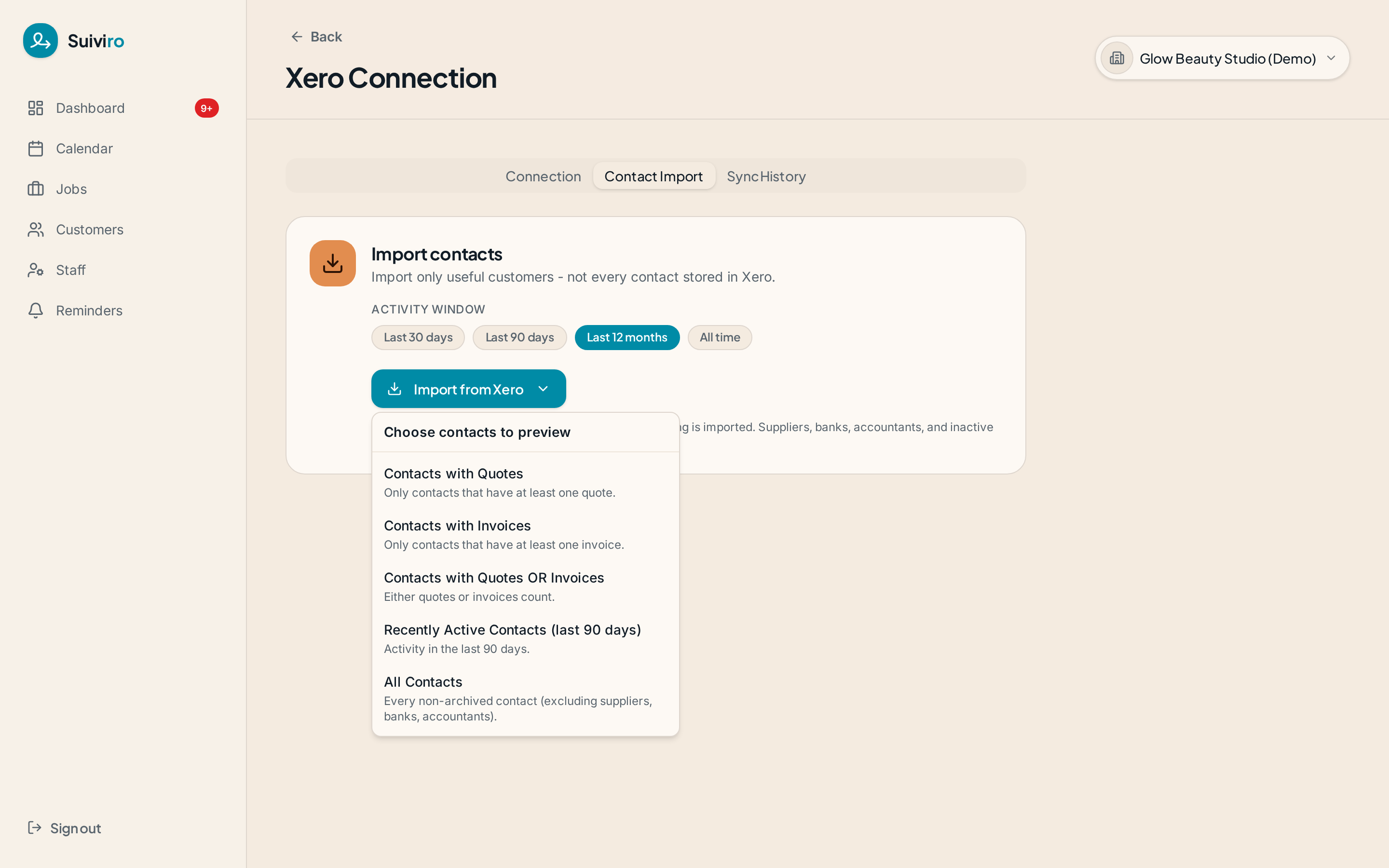The width and height of the screenshot is (1389, 868).
Task: Click the Import contacts heading
Action: coord(437,254)
